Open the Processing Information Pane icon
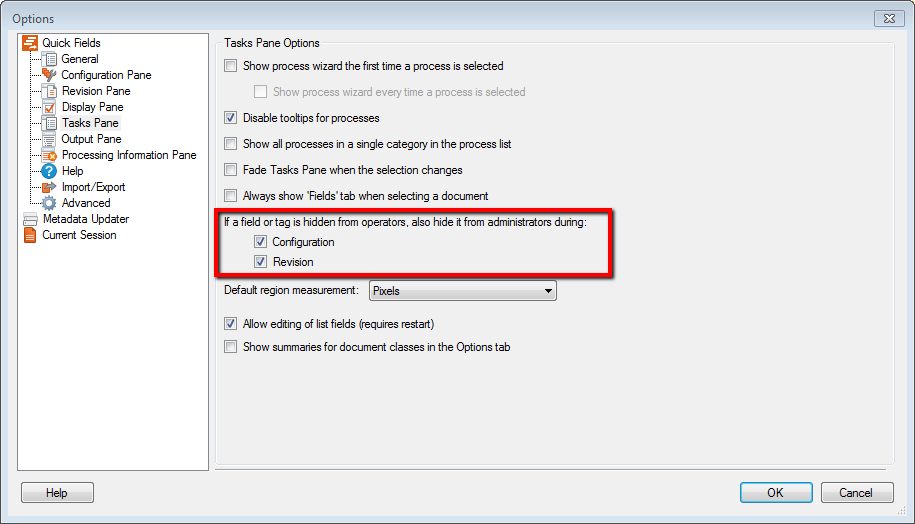The width and height of the screenshot is (915, 524). click(x=50, y=155)
